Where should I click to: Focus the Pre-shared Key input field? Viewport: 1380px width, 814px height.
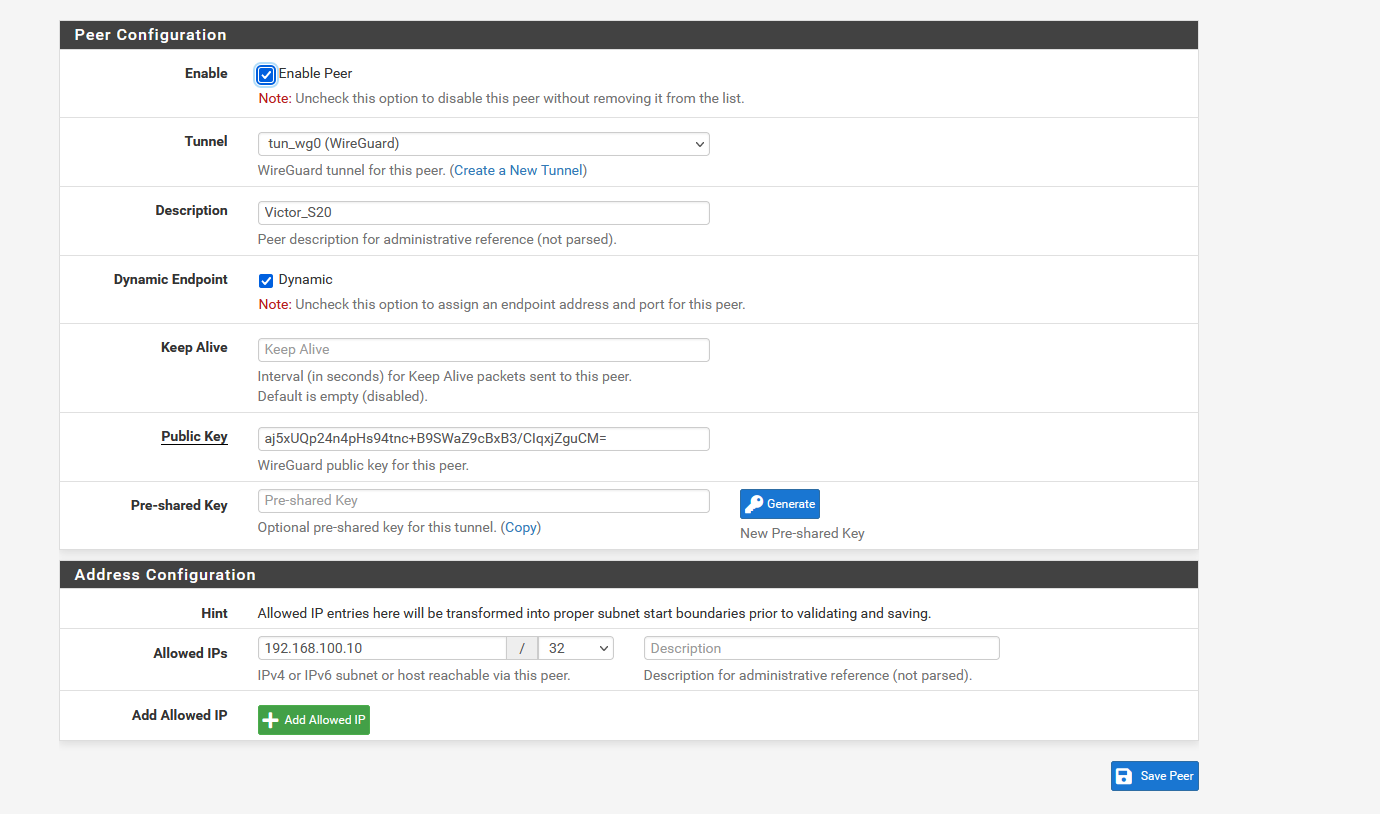pos(484,501)
